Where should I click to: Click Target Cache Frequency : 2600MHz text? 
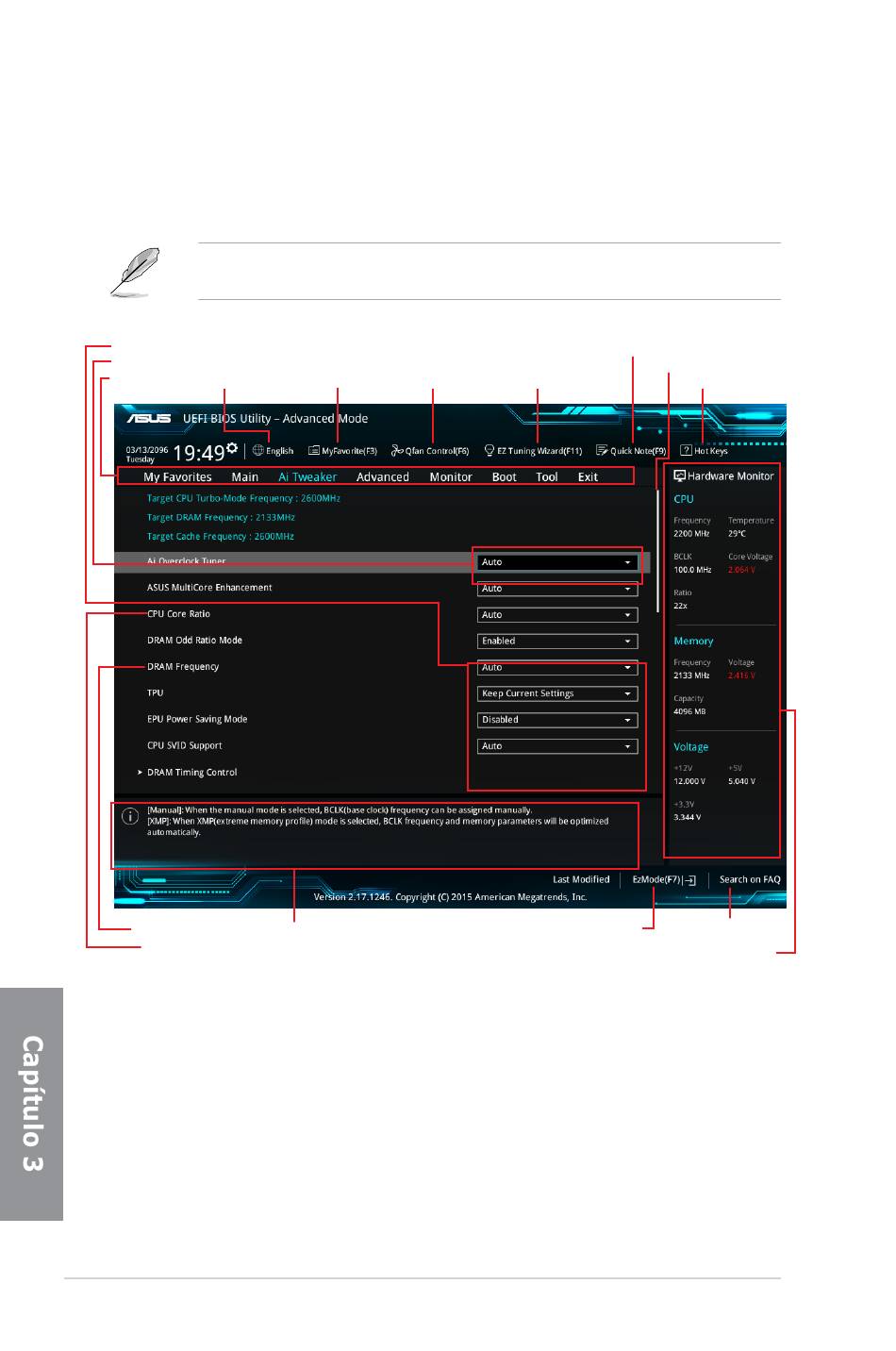[221, 536]
